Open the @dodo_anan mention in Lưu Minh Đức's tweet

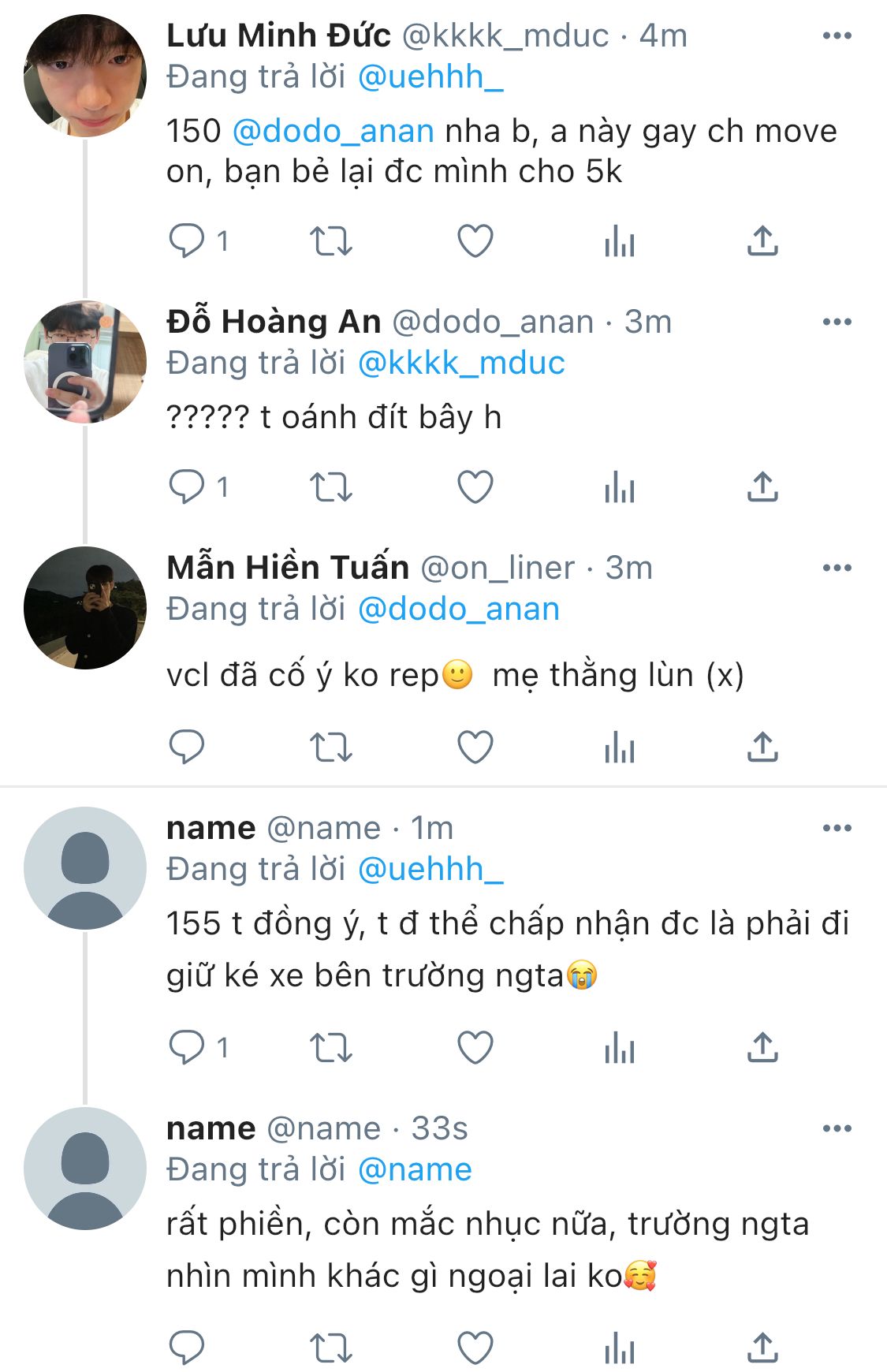[334, 131]
